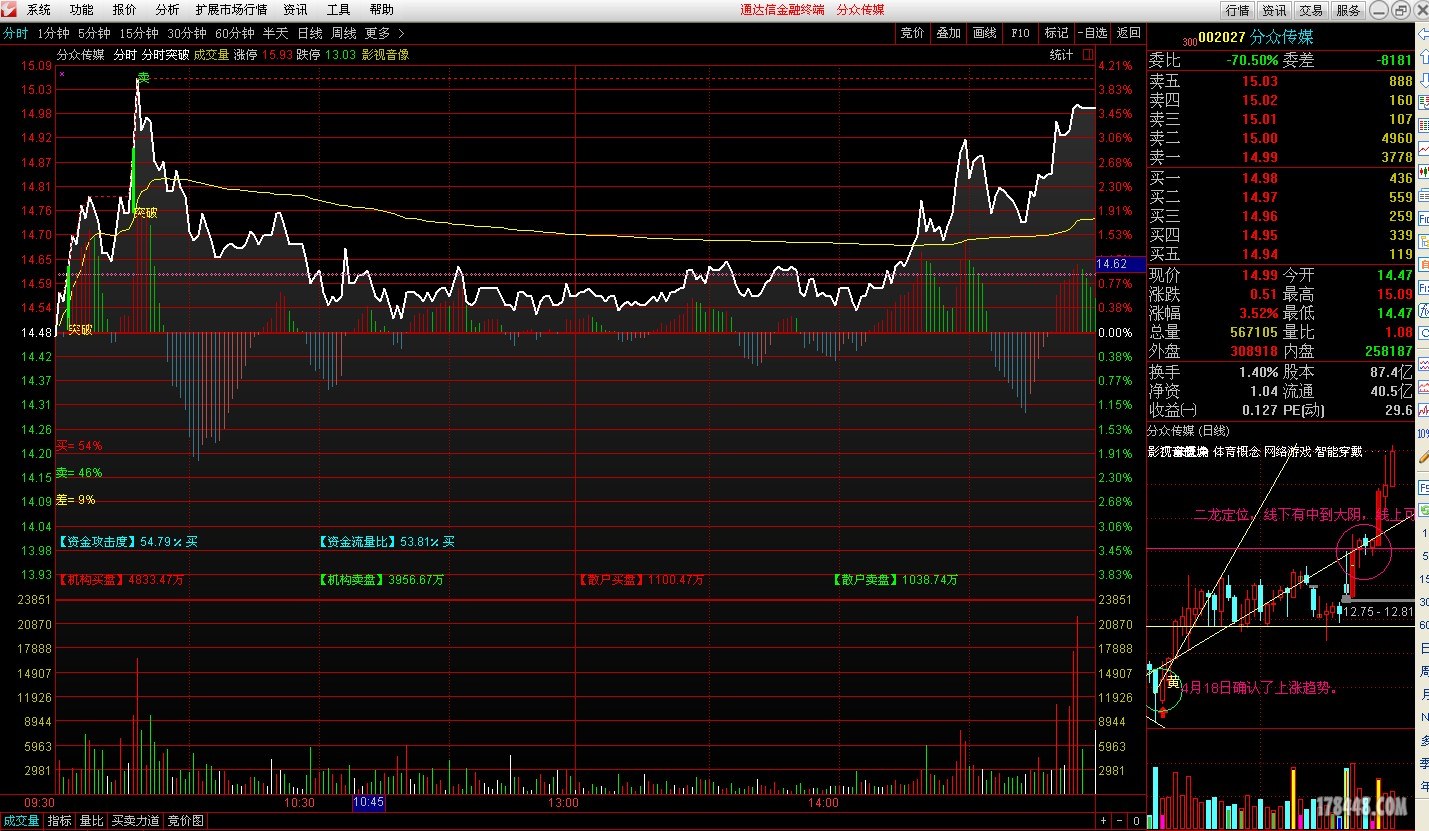Open the 帮助 menu
The width and height of the screenshot is (1429, 831).
coord(381,10)
